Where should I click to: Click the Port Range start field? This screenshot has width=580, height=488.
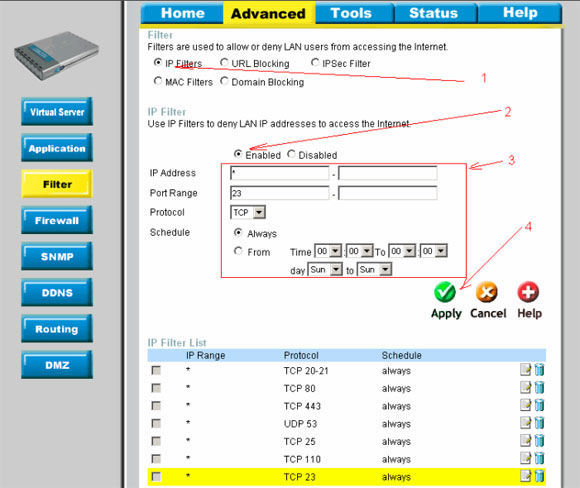pyautogui.click(x=280, y=193)
